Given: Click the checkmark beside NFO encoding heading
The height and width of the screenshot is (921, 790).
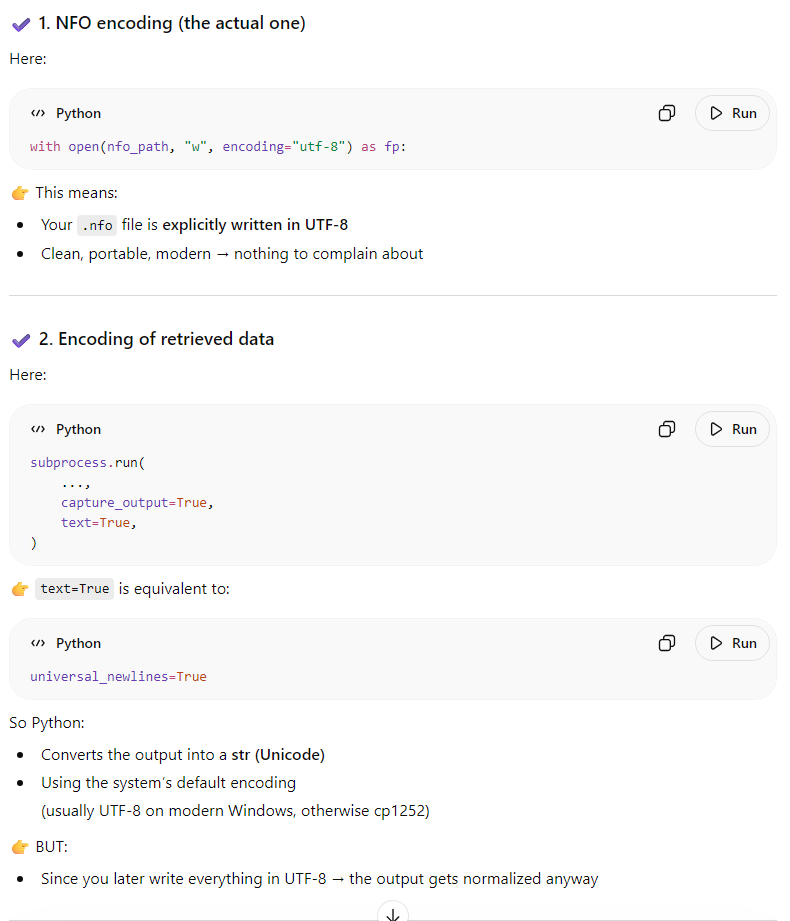Looking at the screenshot, I should coord(20,24).
